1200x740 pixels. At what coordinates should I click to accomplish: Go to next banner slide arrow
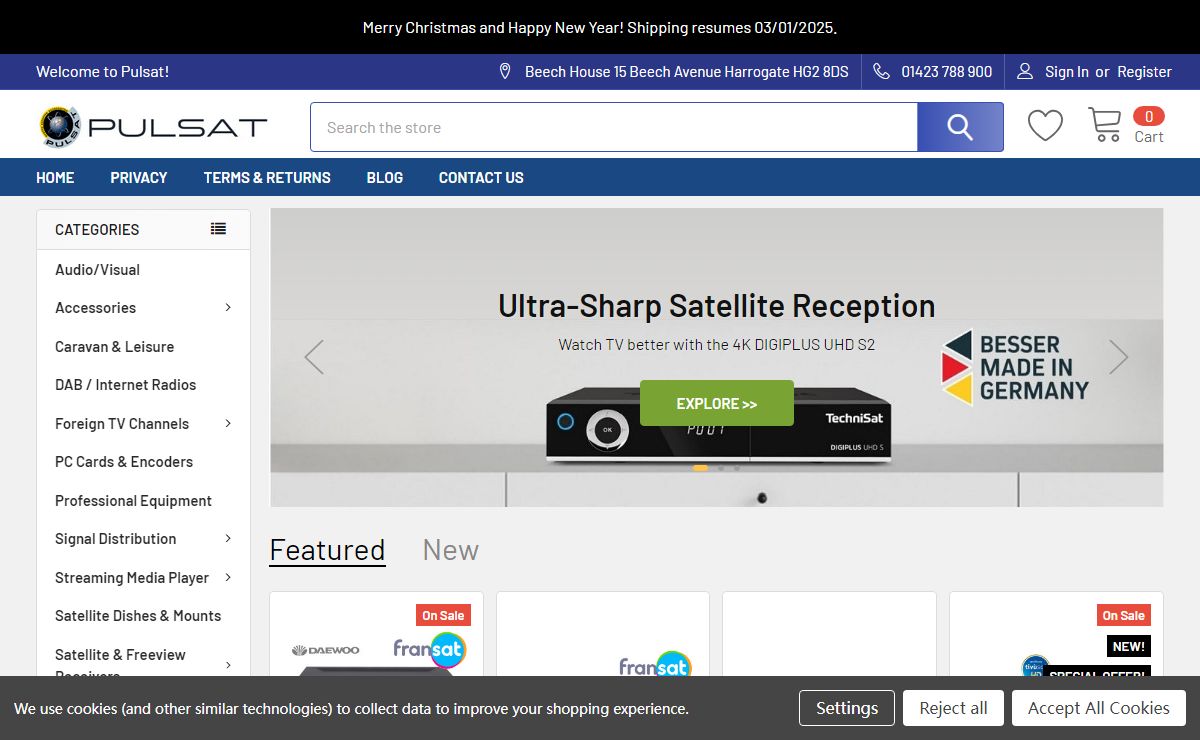[1118, 357]
